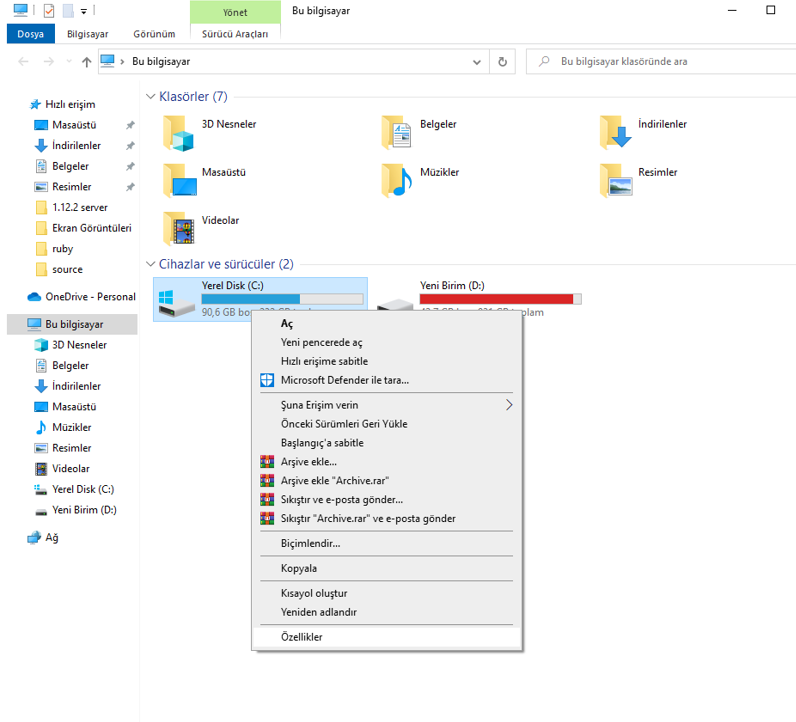The image size is (796, 722).
Task: Click the OneDrive cloud icon in sidebar
Action: pyautogui.click(x=34, y=297)
